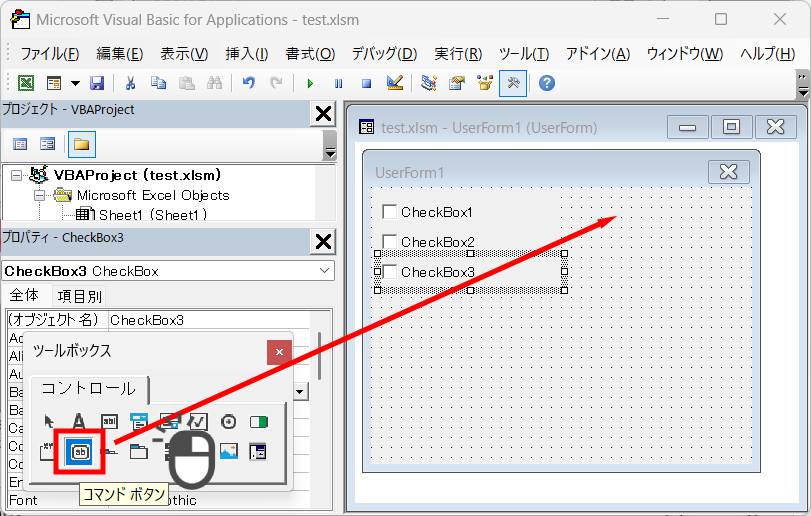Close the プロジェクト panel
This screenshot has height=516, width=811.
[x=323, y=113]
